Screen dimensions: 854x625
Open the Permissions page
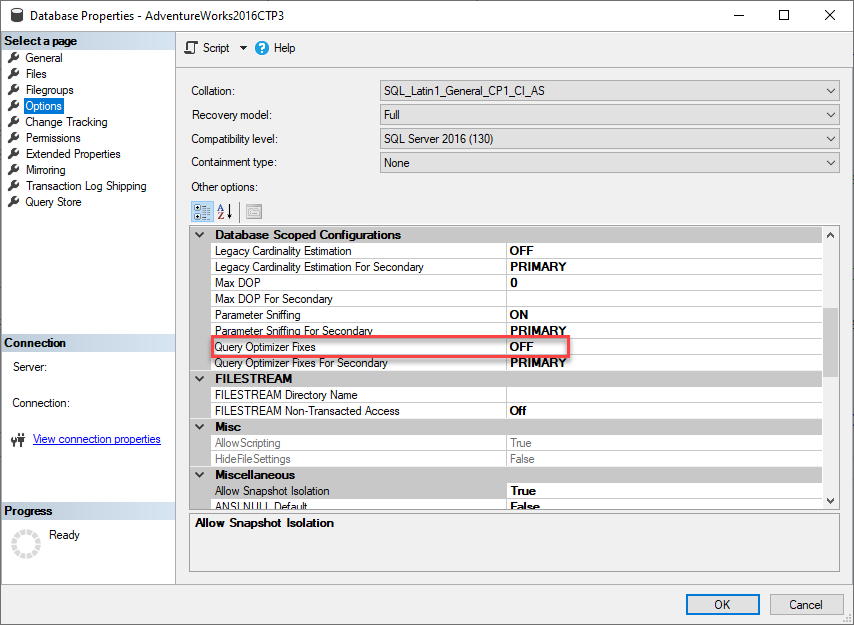click(x=53, y=138)
